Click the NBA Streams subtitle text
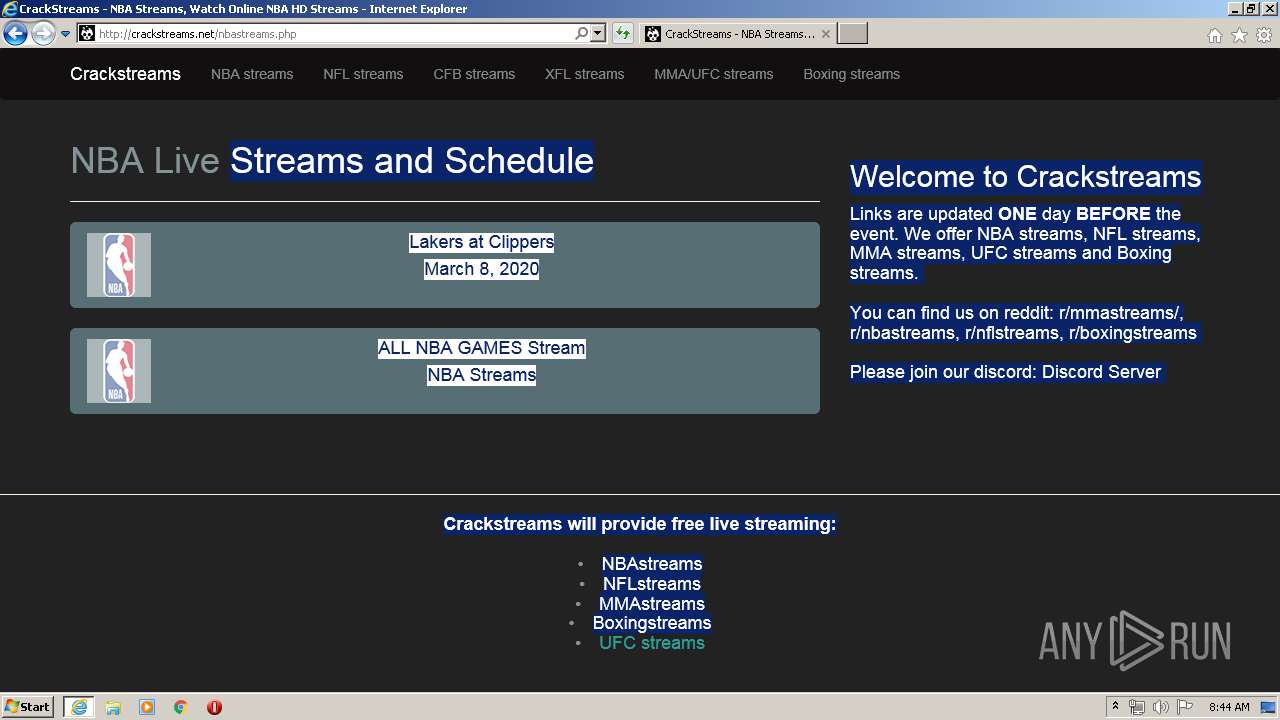Image resolution: width=1280 pixels, height=720 pixels. 481,375
